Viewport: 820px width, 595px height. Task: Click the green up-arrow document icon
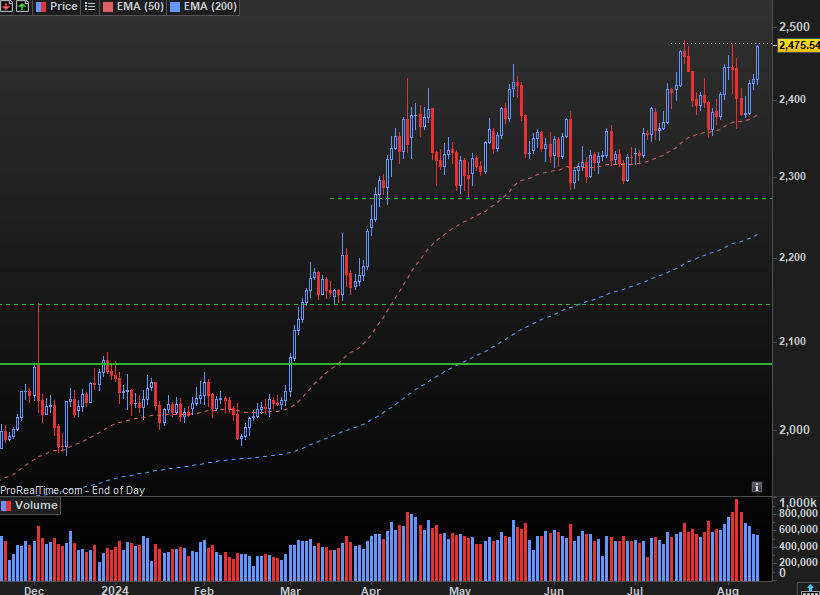tap(22, 6)
